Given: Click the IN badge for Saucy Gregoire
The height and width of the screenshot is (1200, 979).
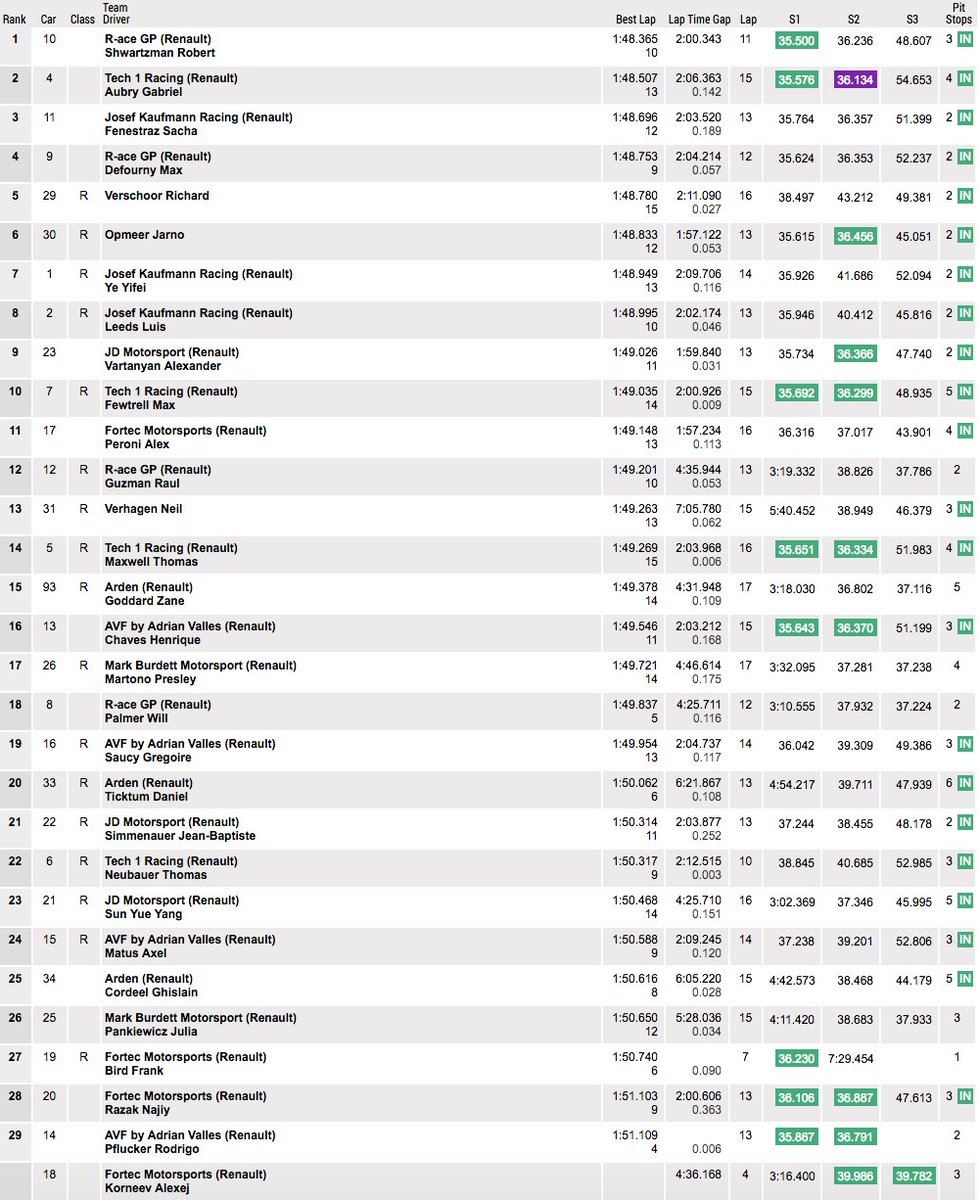Looking at the screenshot, I should (964, 744).
